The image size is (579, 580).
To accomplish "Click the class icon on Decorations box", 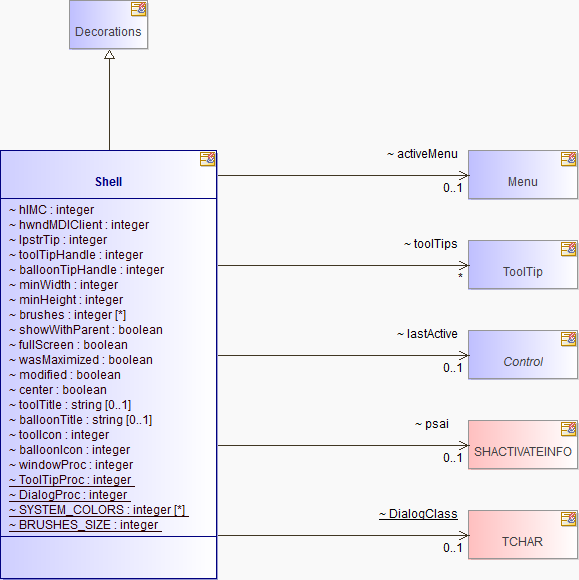I will tap(139, 9).
